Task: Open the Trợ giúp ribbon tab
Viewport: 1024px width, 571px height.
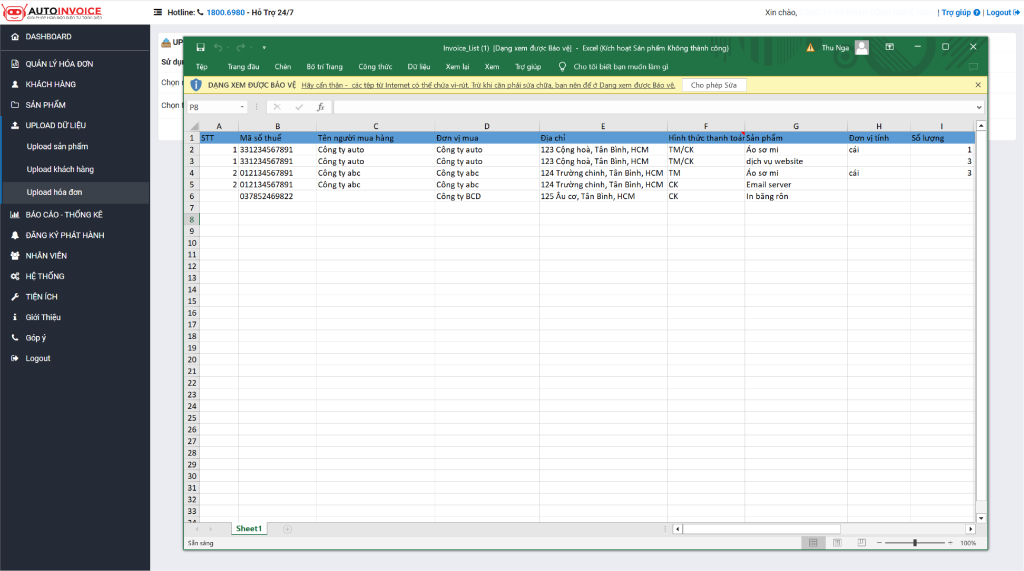Action: click(528, 67)
